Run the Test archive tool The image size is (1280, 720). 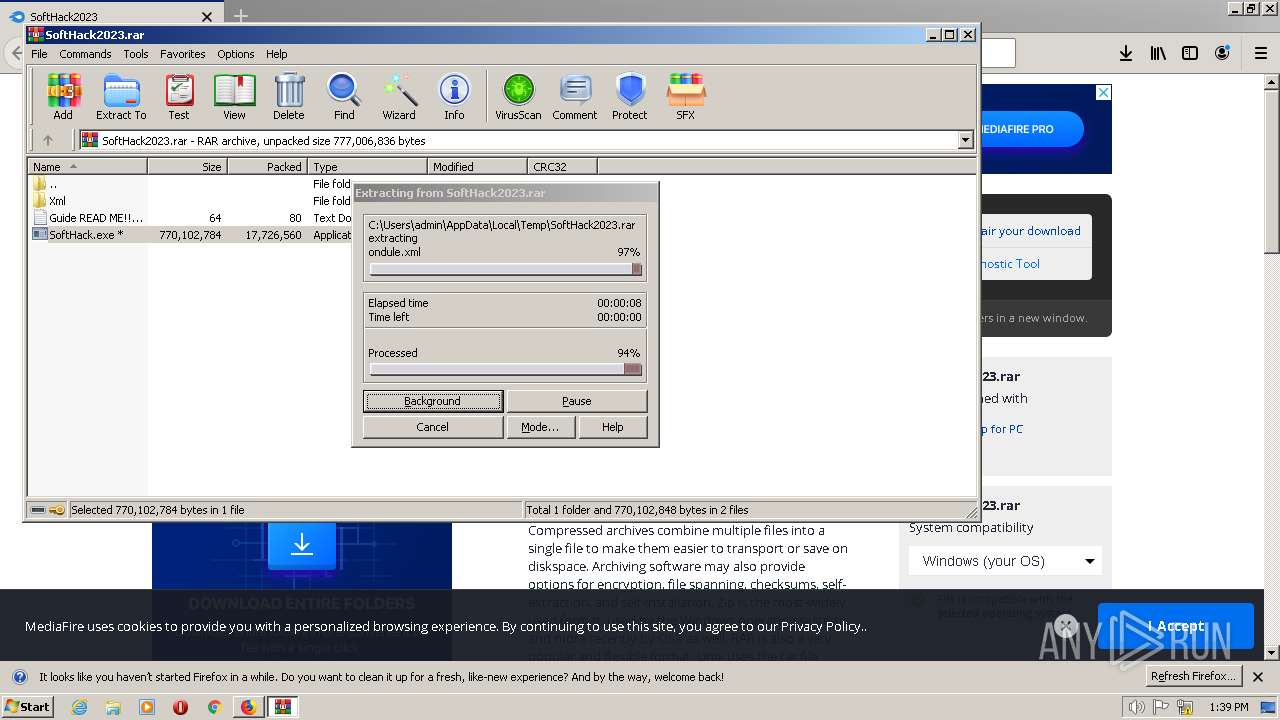pyautogui.click(x=179, y=97)
